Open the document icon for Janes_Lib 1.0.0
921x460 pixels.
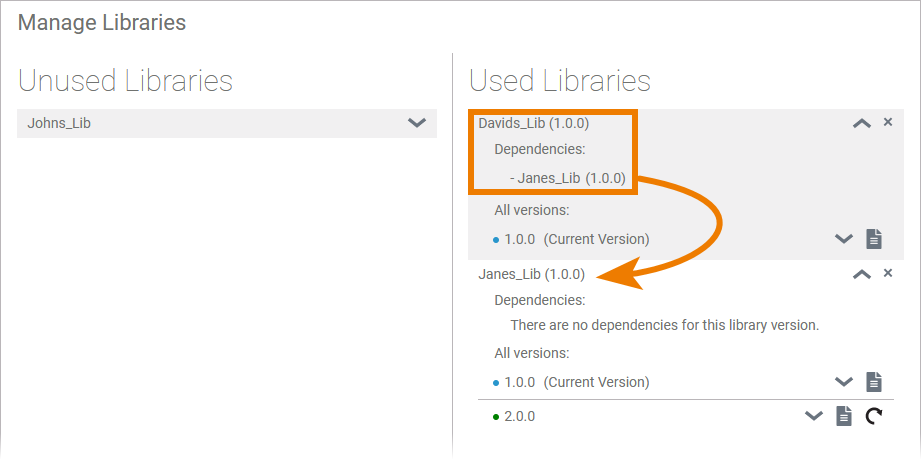(x=874, y=382)
